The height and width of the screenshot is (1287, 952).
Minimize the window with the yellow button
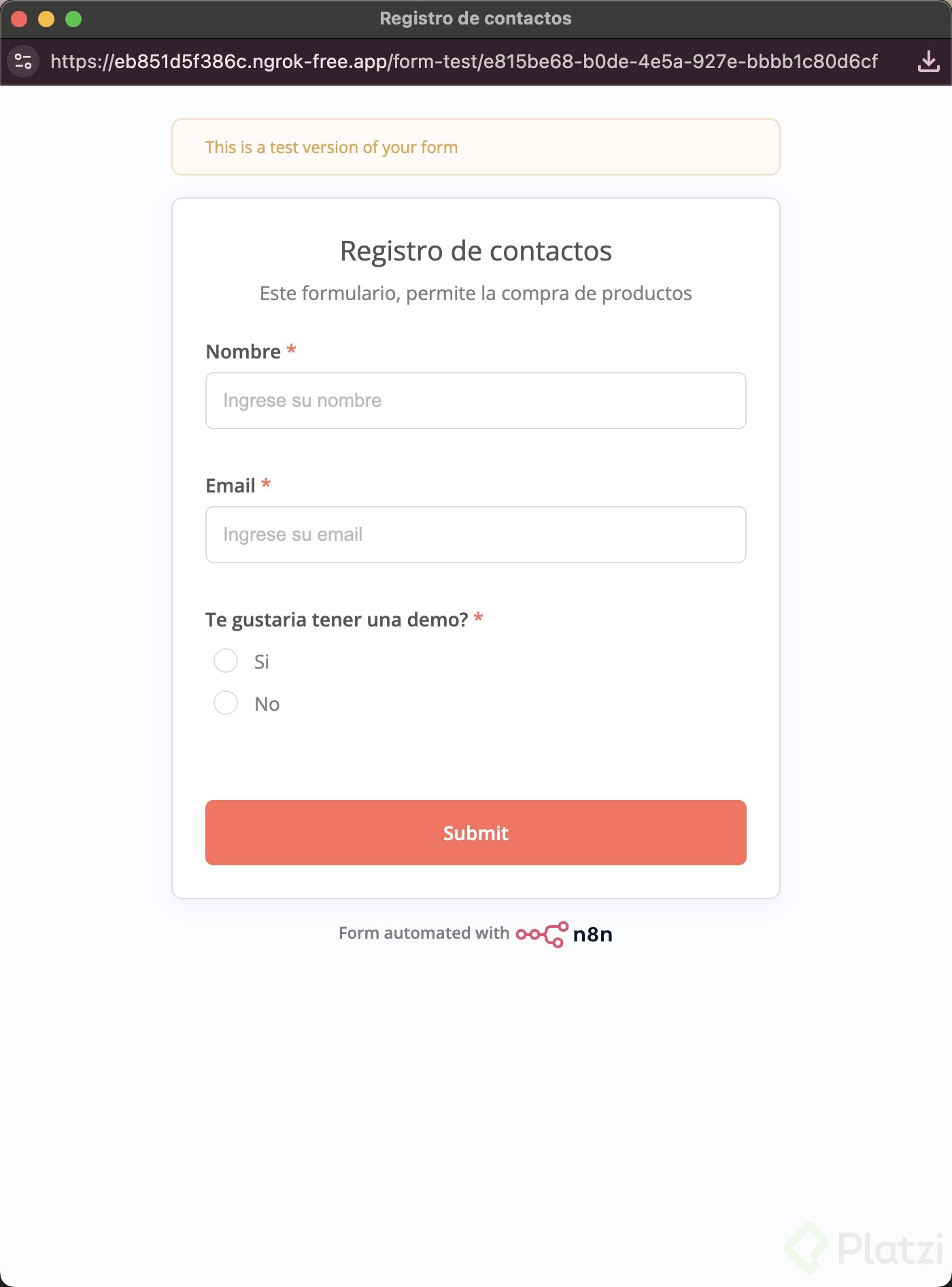pyautogui.click(x=46, y=19)
